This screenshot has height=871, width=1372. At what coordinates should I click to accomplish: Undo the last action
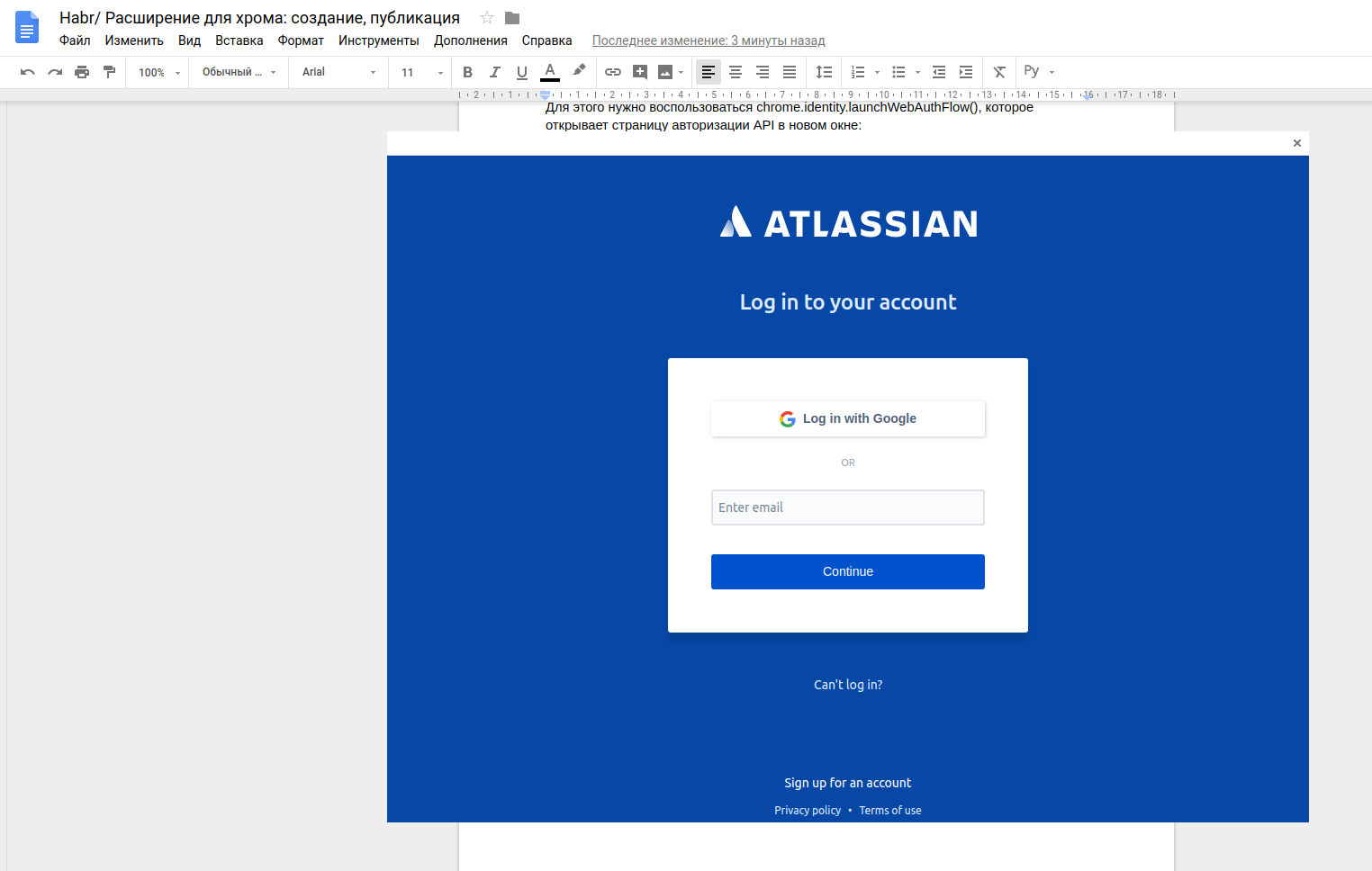[x=28, y=72]
